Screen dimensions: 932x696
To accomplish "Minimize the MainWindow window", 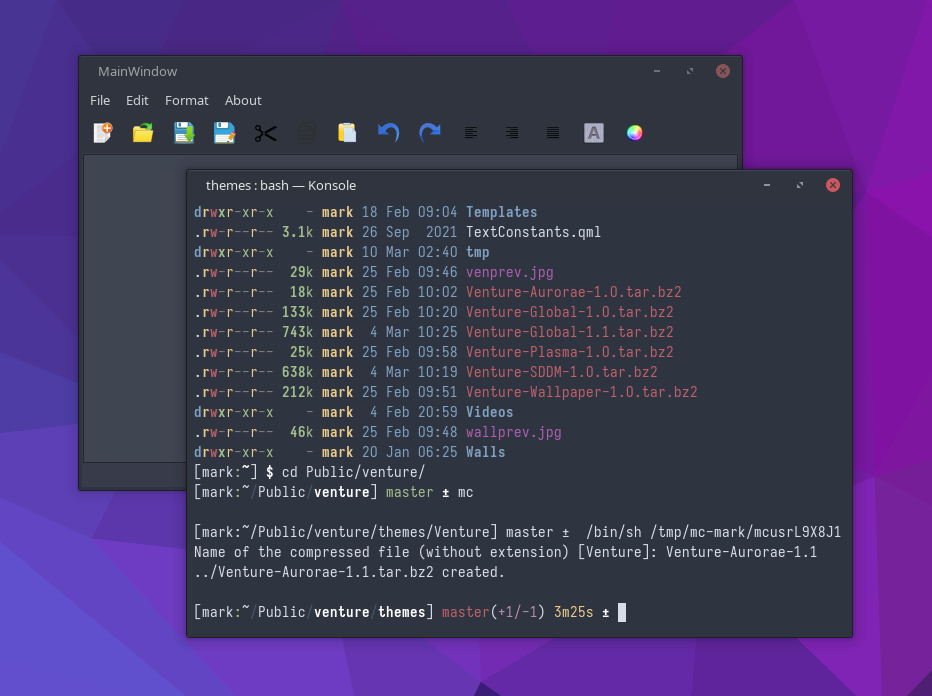I will (657, 71).
